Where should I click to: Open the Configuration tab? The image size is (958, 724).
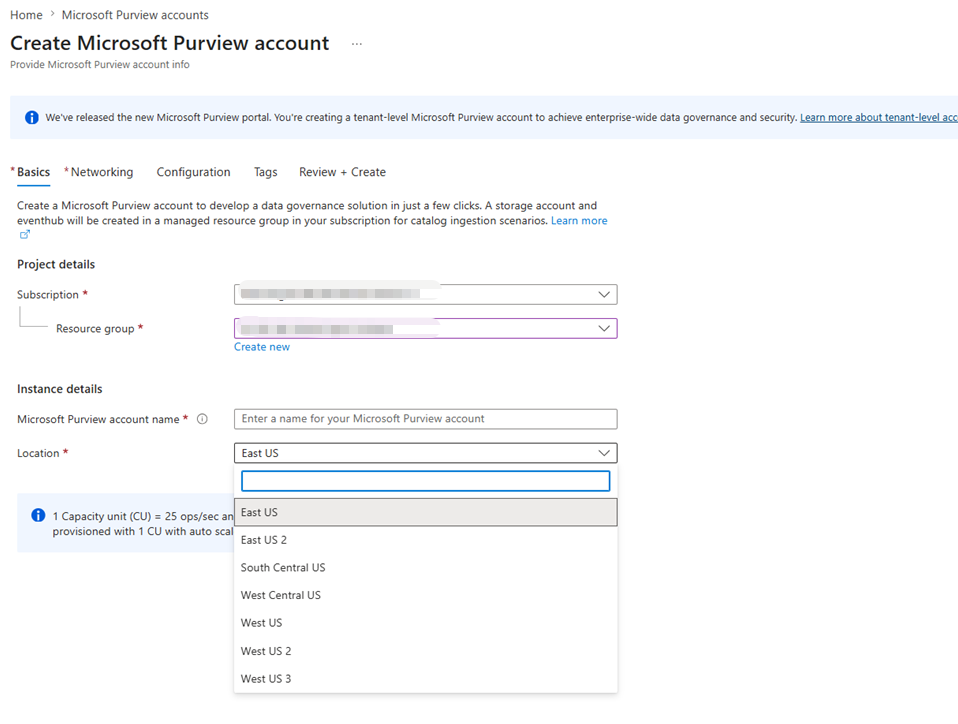pyautogui.click(x=193, y=172)
